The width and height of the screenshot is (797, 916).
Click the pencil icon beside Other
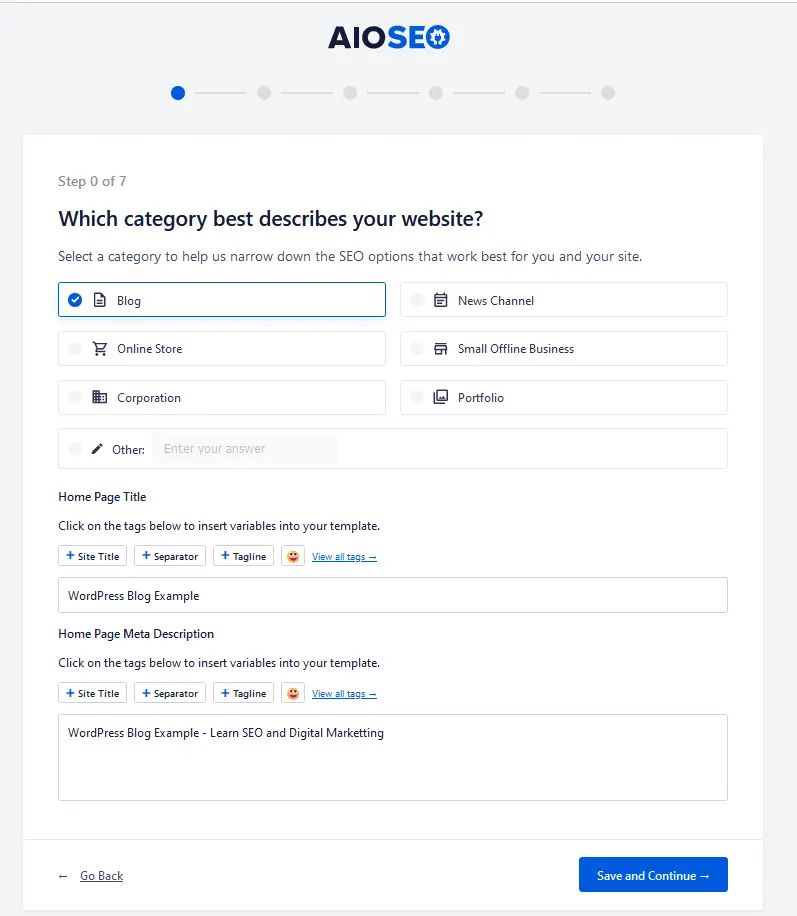(97, 449)
